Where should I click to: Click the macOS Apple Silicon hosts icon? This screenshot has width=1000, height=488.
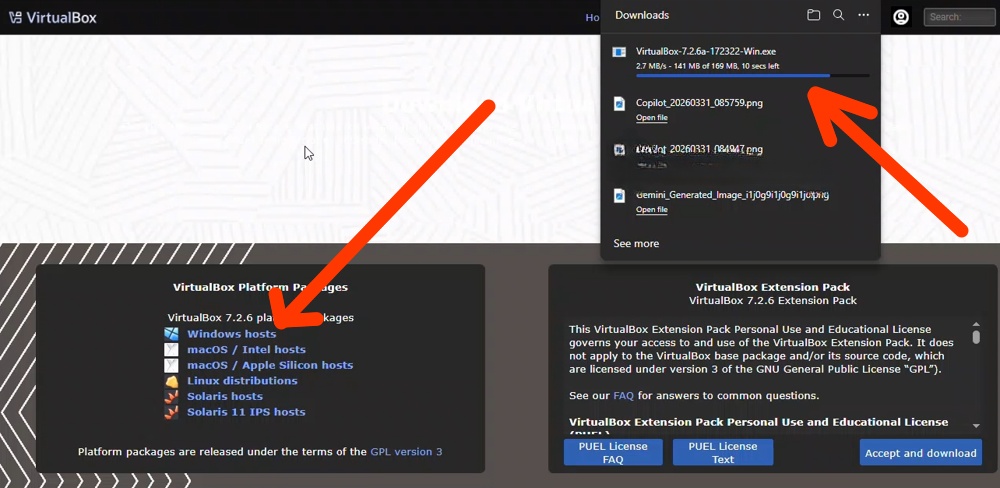[x=172, y=366]
